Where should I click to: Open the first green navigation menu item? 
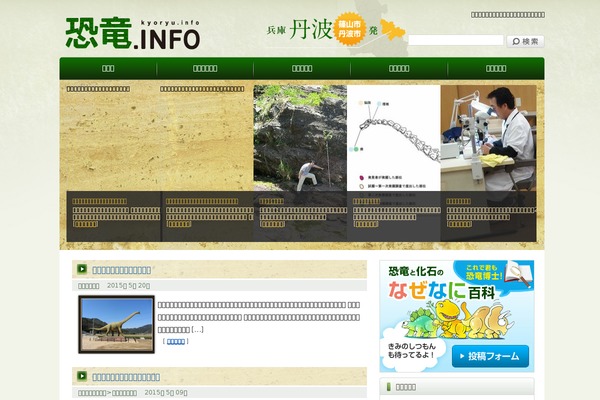tap(108, 69)
